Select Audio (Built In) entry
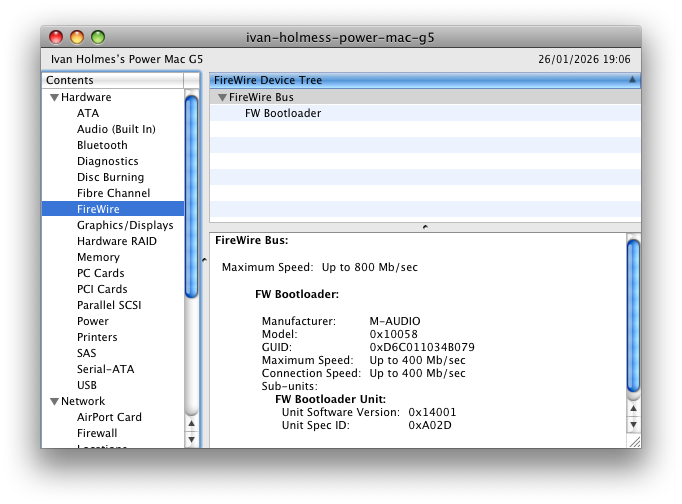 point(116,129)
